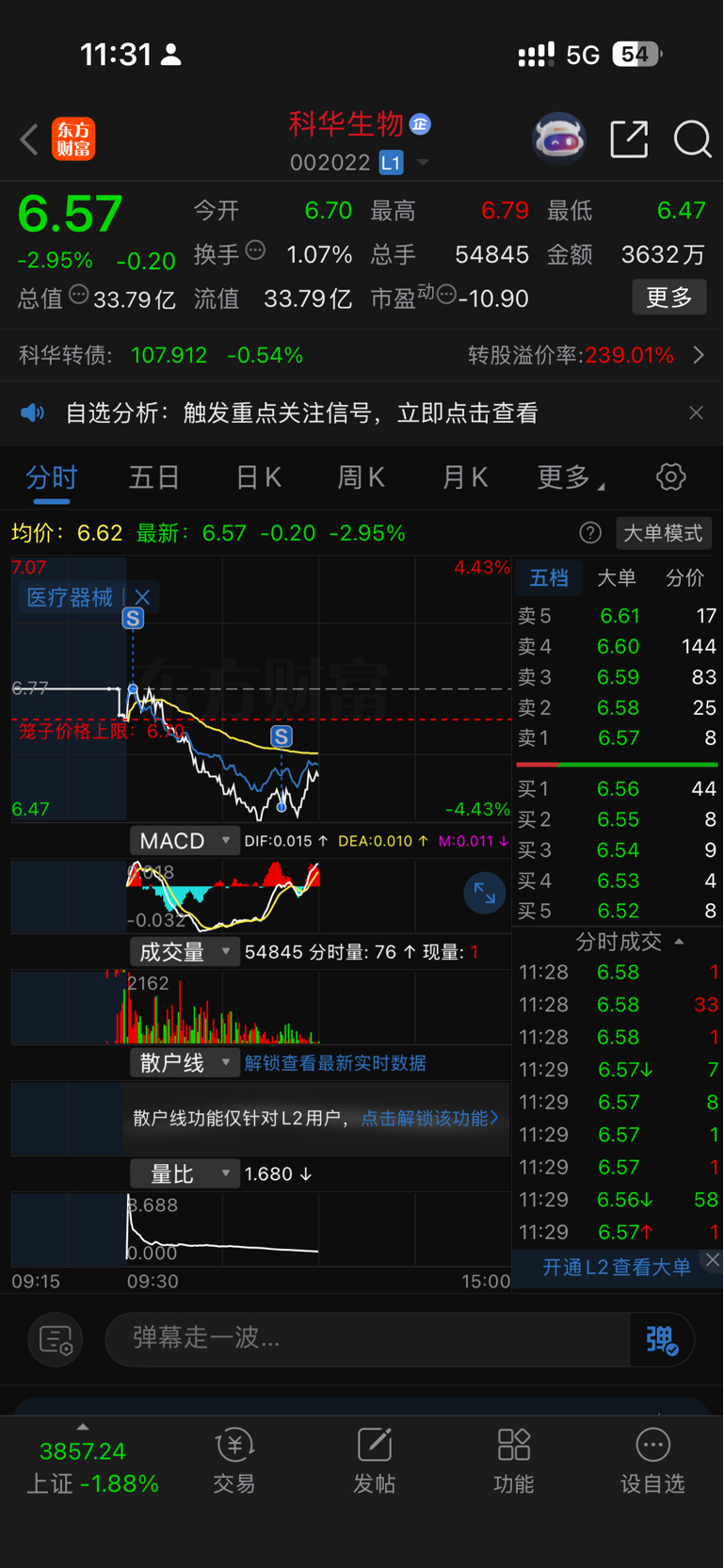
Task: Close the 开通L2查看大单 banner
Action: pos(713,1259)
